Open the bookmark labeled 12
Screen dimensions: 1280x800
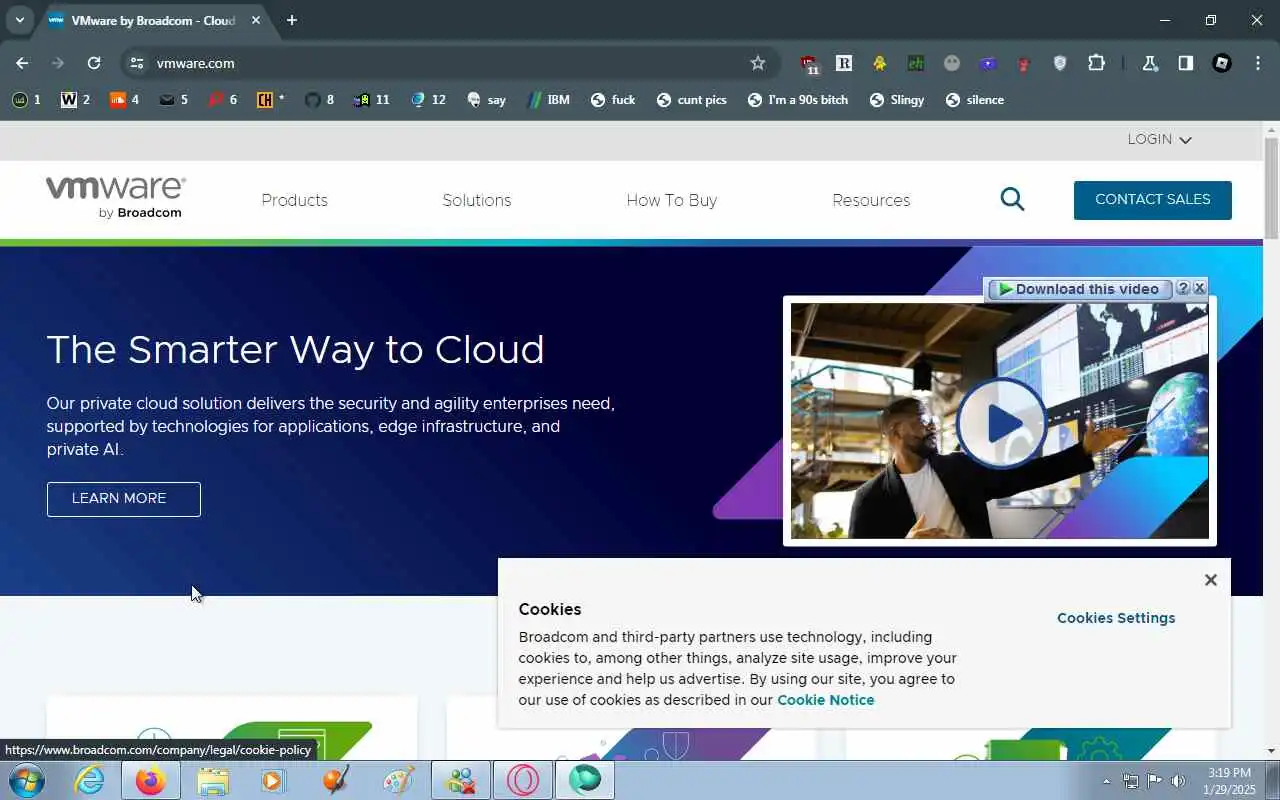coord(428,100)
